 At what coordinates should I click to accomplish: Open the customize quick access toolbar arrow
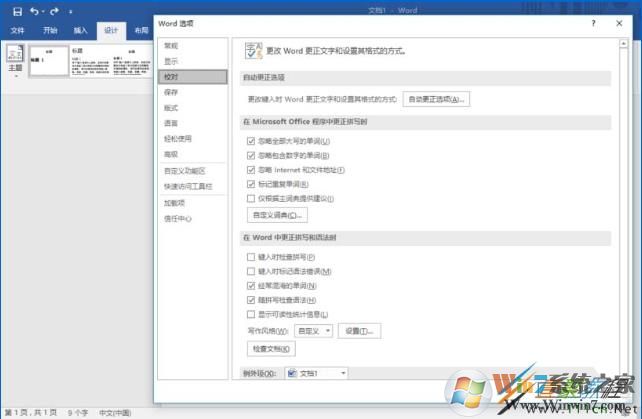pyautogui.click(x=70, y=11)
